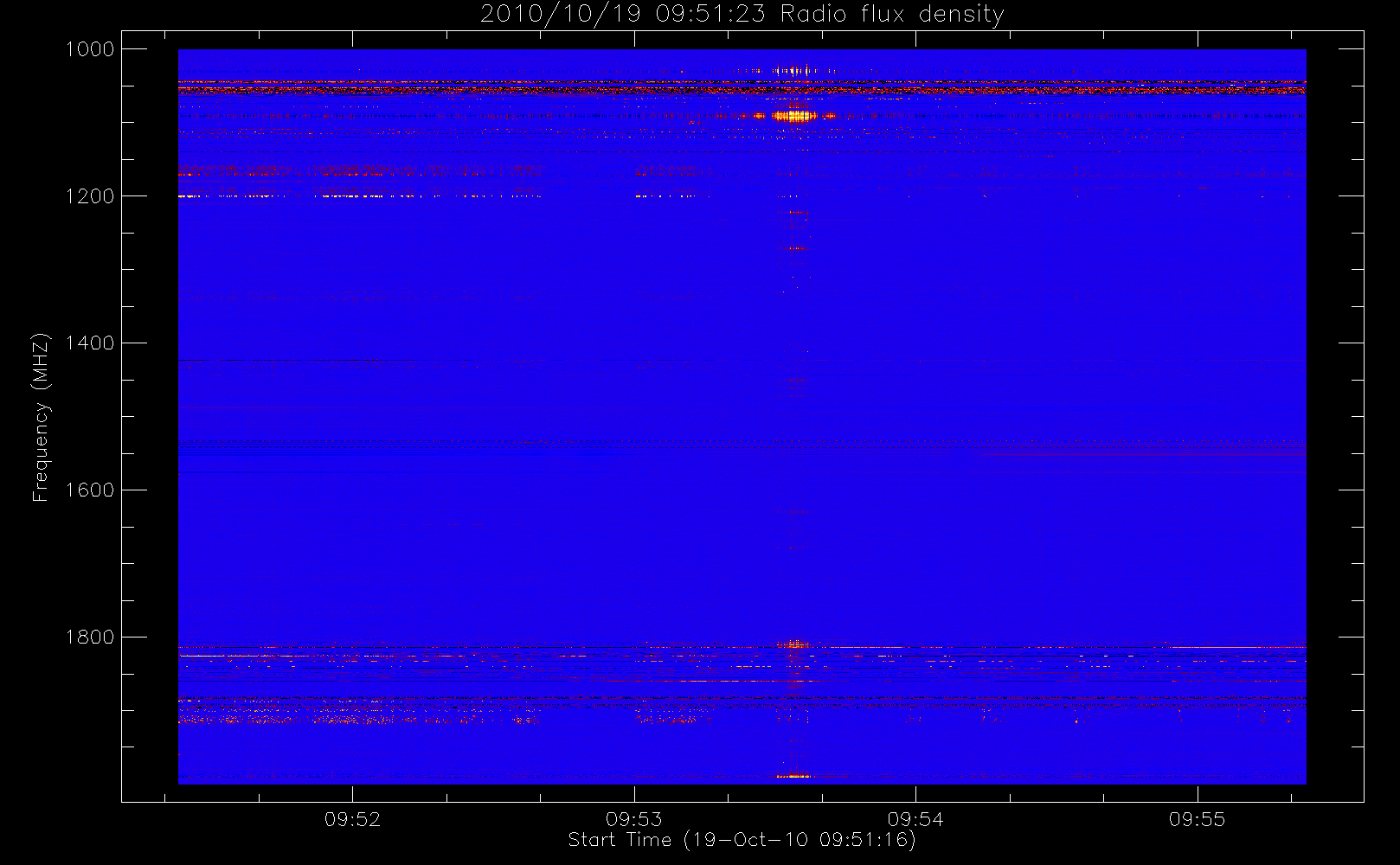Select the 'Frequency (MHZ)' y-axis label
The height and width of the screenshot is (865, 1400).
click(x=40, y=417)
